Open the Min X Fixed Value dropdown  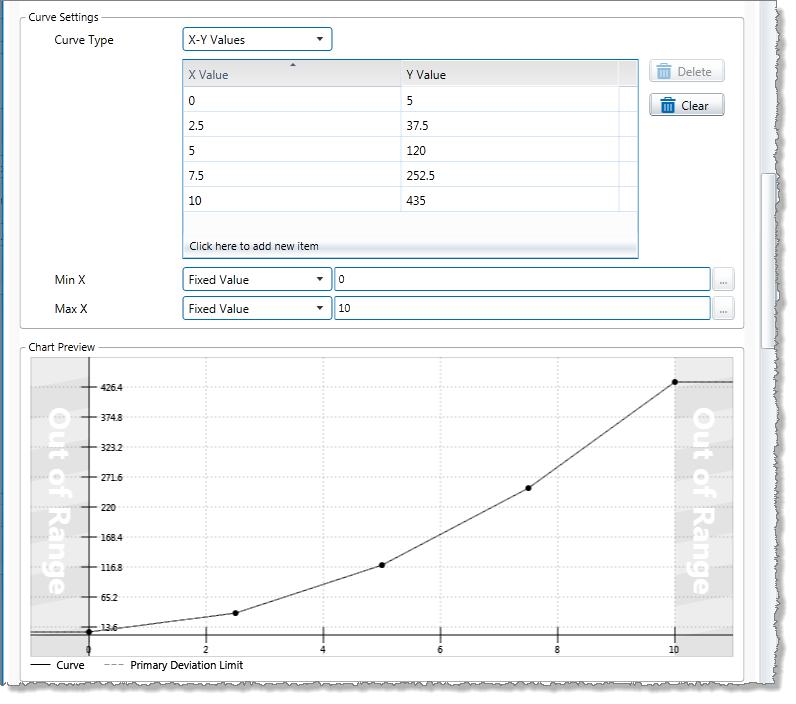257,280
